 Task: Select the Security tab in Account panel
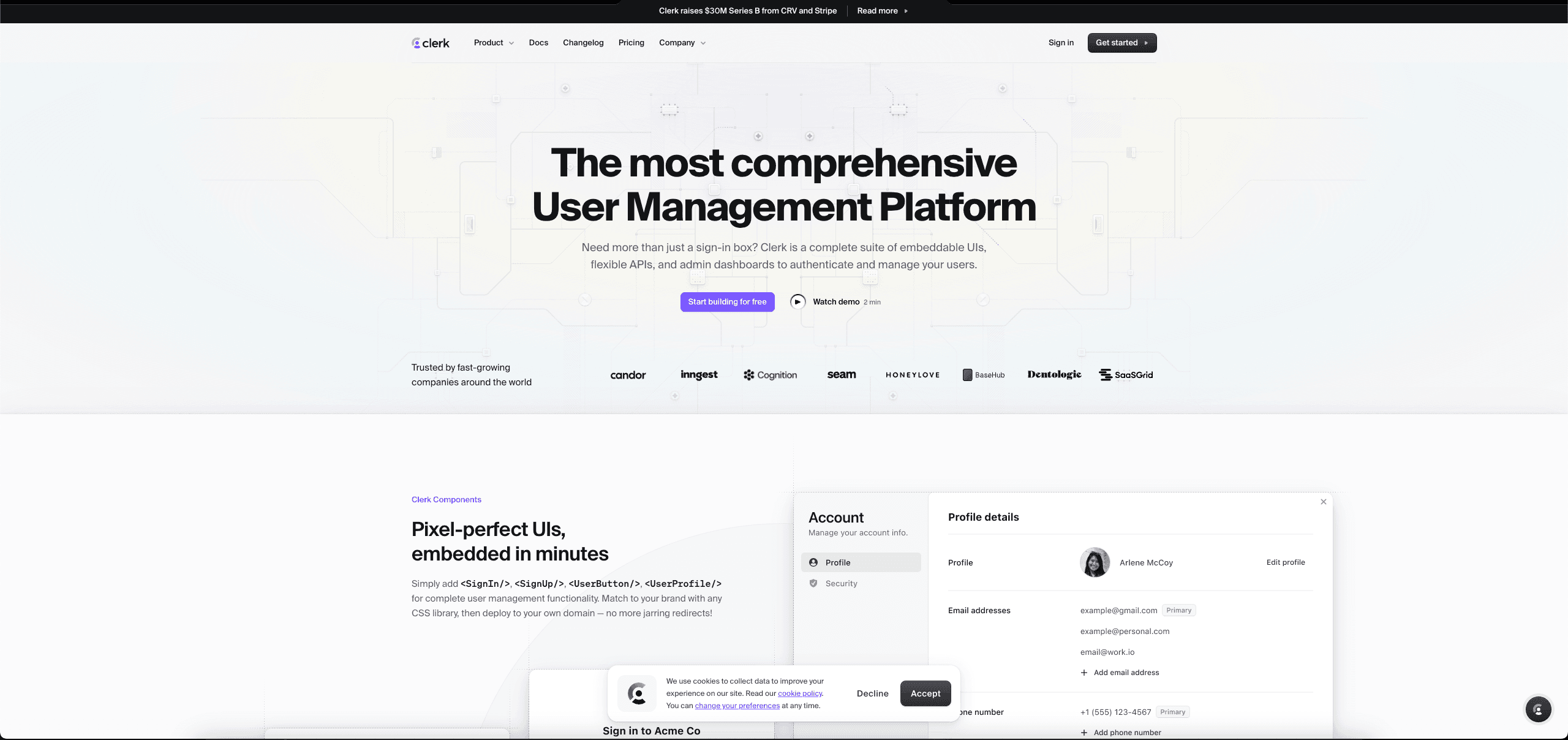[x=861, y=583]
